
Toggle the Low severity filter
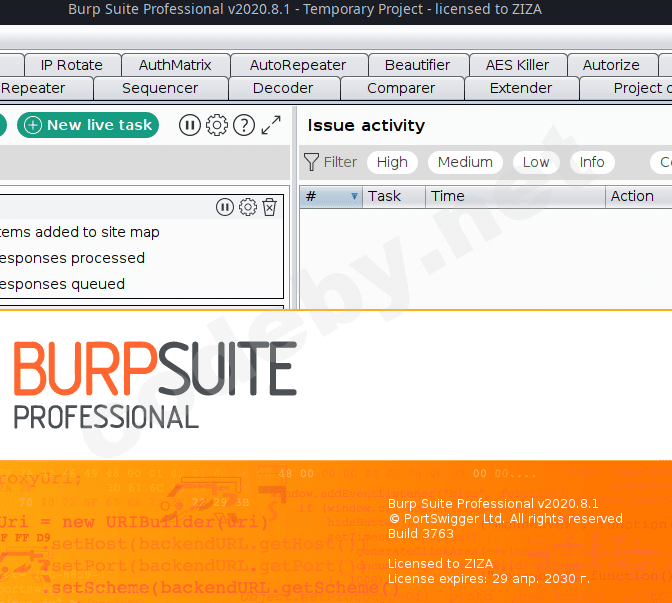(x=536, y=162)
